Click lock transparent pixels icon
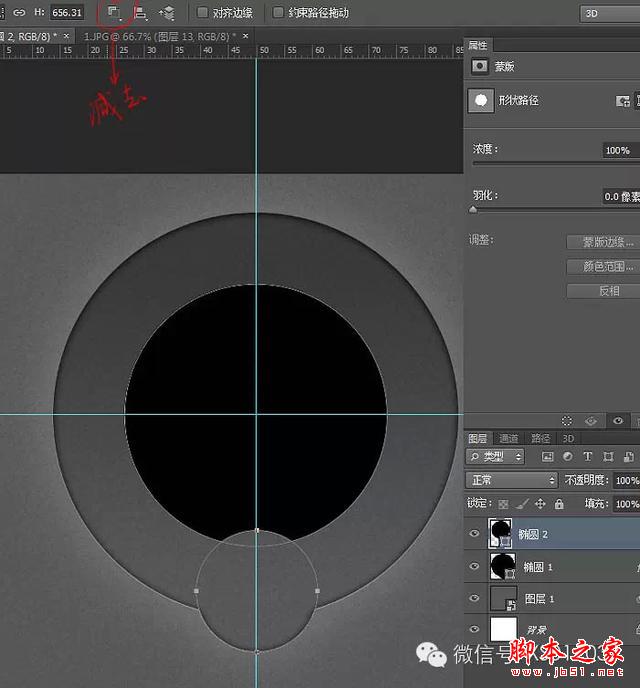This screenshot has height=688, width=640. click(504, 504)
